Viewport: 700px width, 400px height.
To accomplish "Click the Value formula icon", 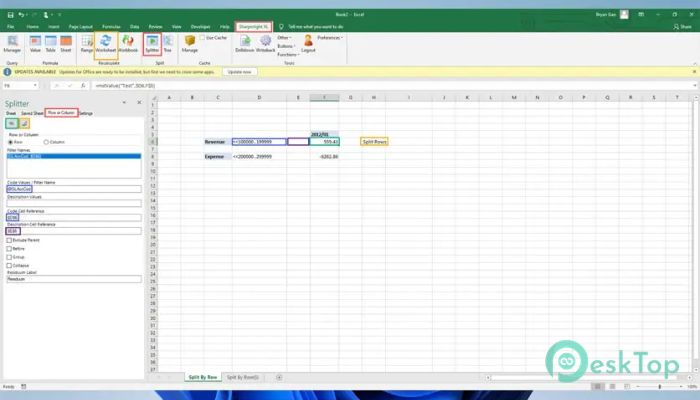I will 35,44.
